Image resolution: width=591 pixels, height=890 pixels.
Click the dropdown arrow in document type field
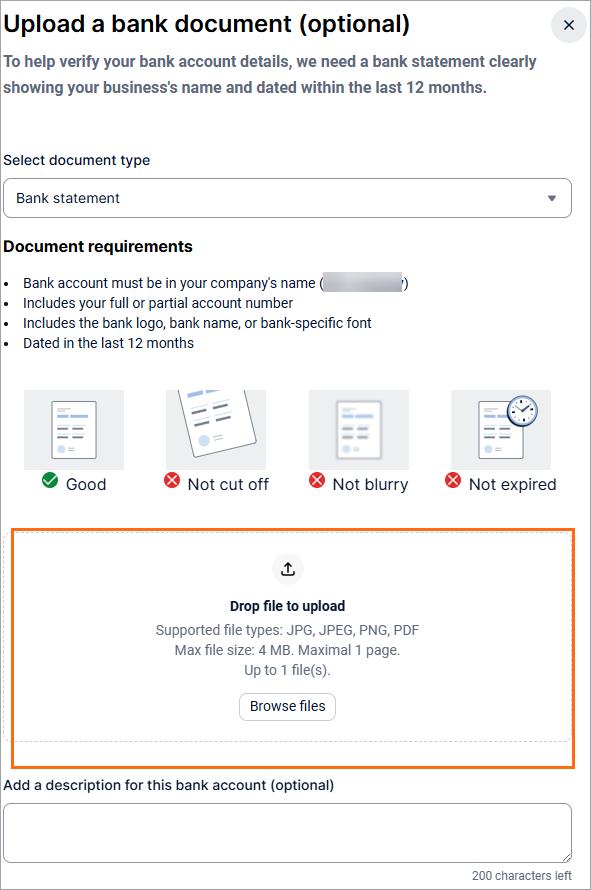pos(552,198)
